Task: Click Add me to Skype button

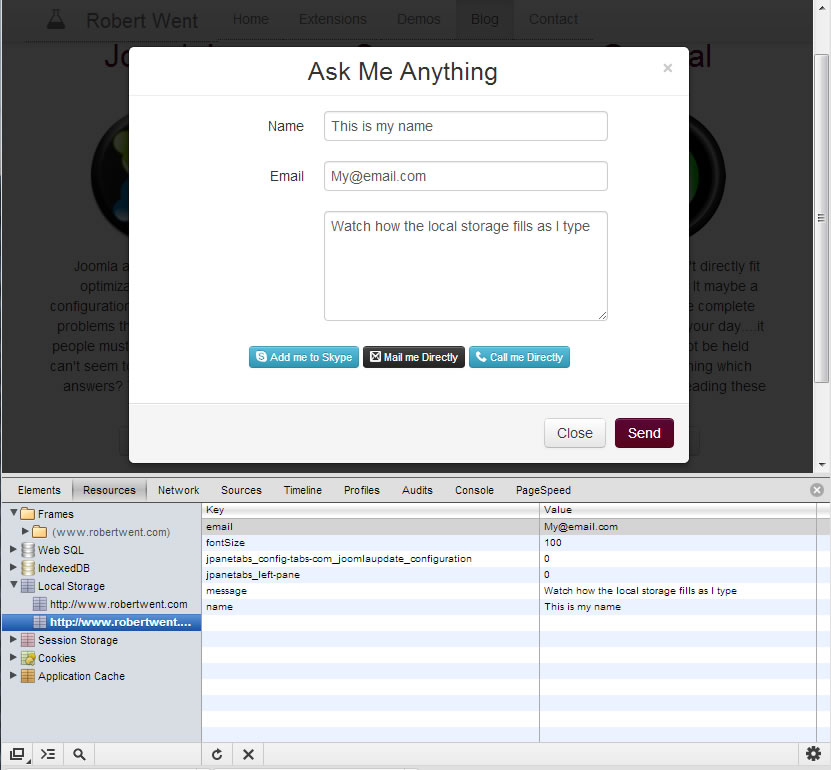Action: point(304,357)
